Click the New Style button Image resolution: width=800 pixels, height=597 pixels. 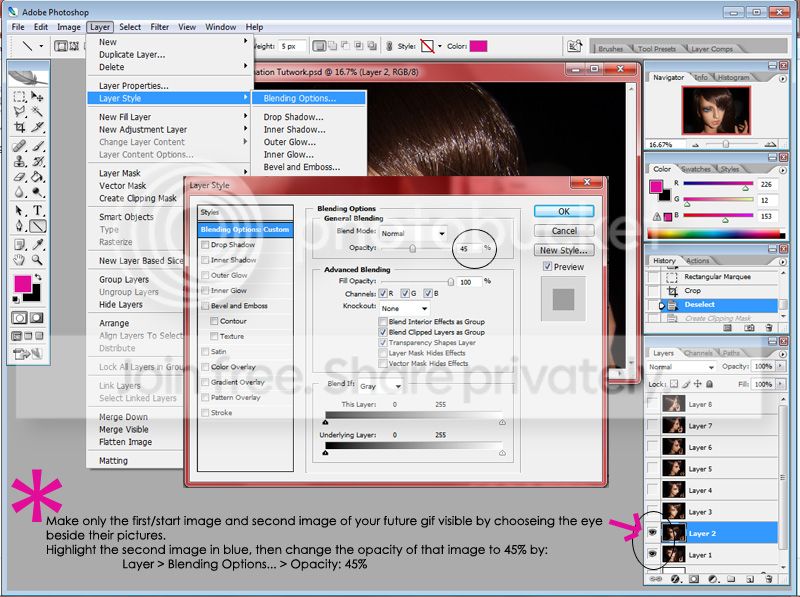[x=564, y=250]
